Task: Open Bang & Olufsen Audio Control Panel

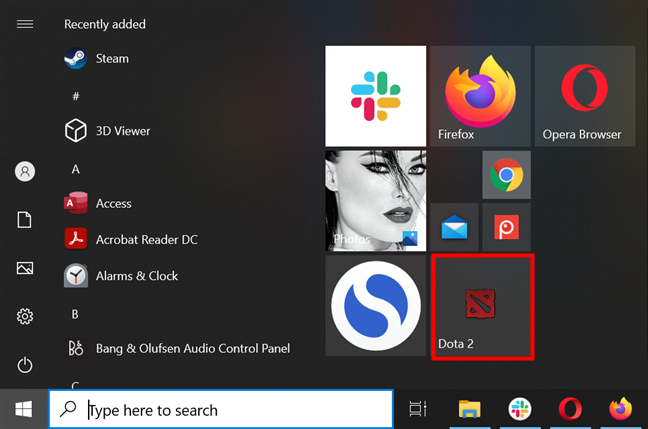Action: point(177,348)
